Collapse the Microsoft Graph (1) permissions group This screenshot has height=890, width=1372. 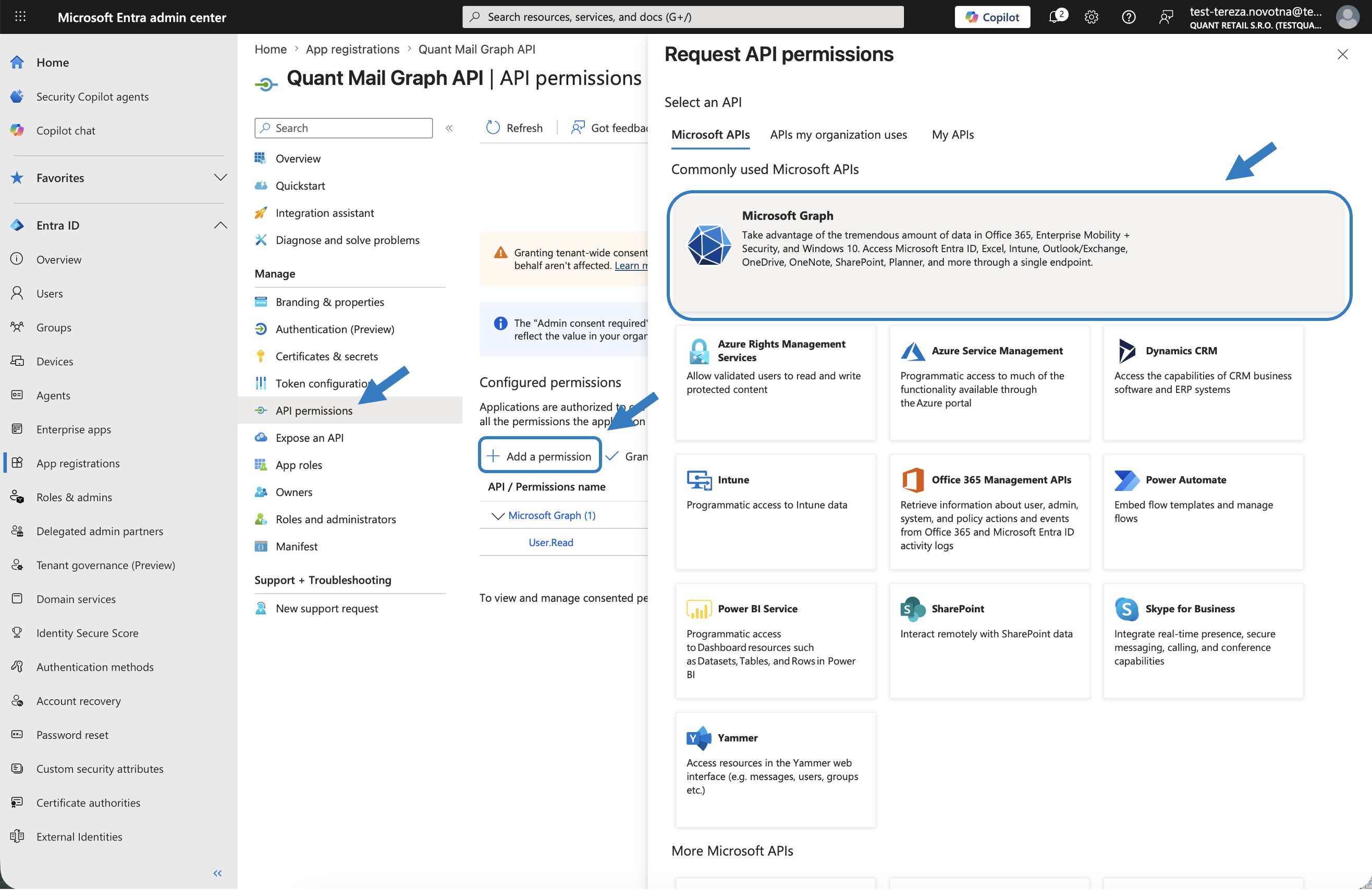click(497, 516)
